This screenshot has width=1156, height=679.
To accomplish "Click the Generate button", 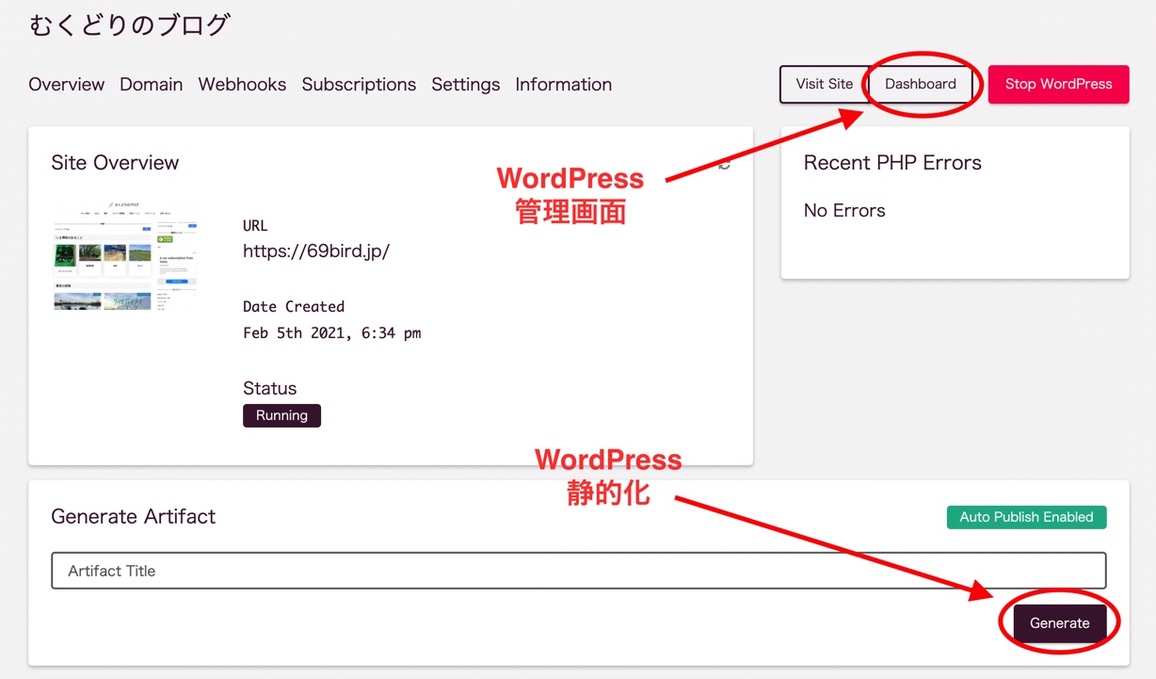I will (x=1059, y=623).
